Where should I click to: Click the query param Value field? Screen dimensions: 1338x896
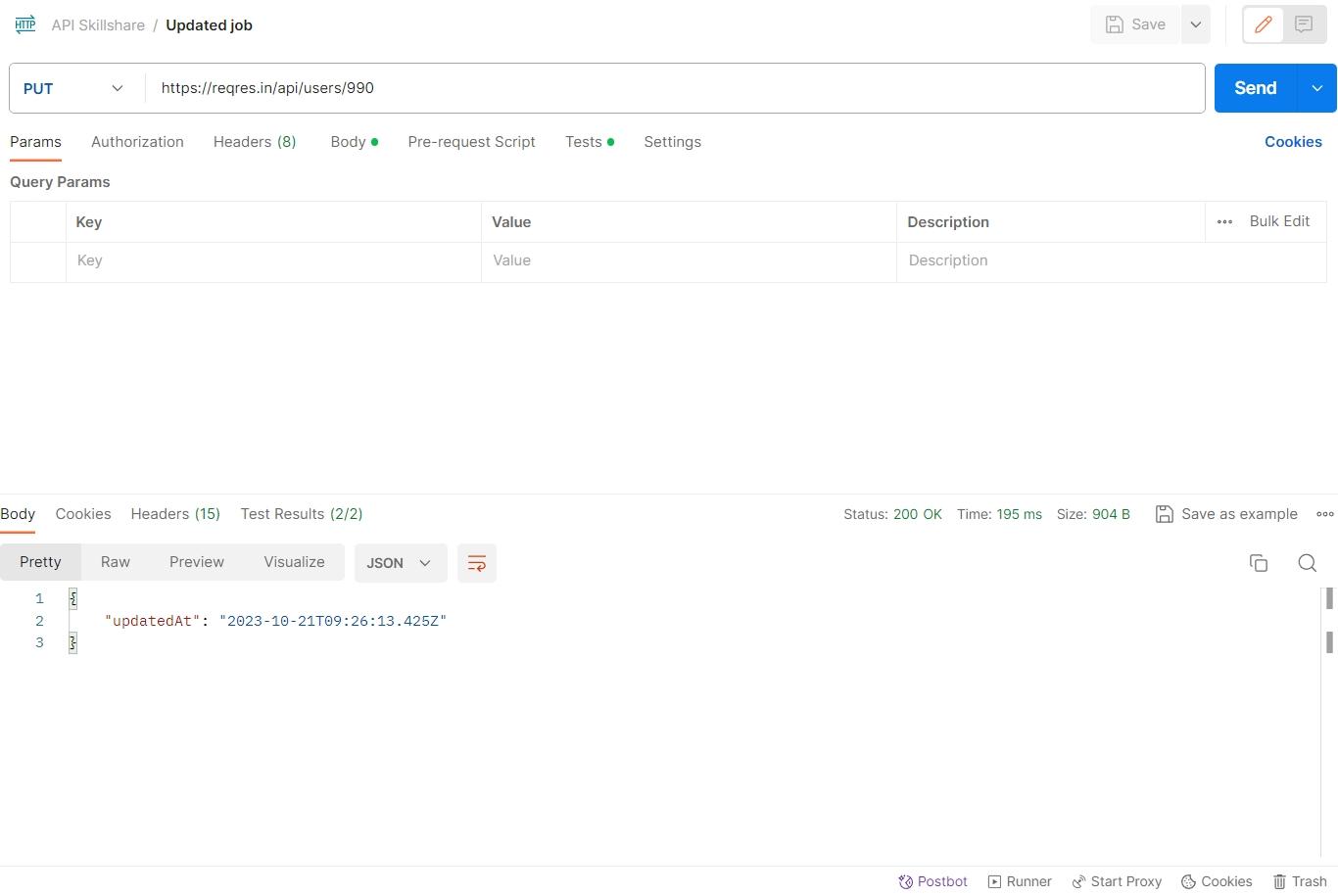pos(689,261)
